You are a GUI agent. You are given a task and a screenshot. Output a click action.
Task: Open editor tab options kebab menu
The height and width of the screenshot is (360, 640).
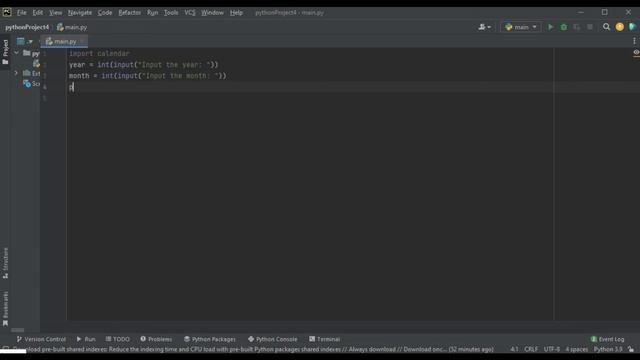[634, 41]
